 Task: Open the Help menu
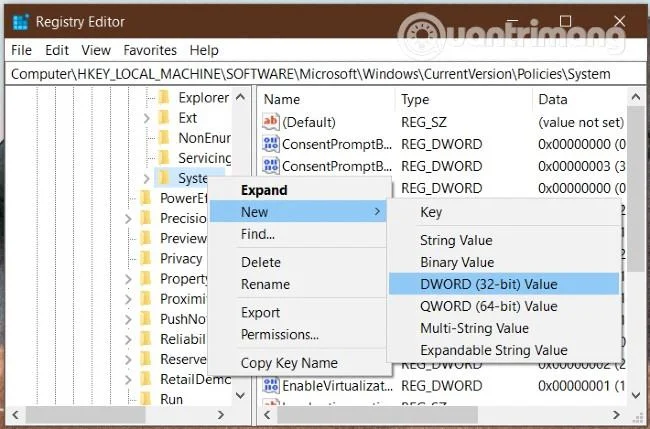pos(204,50)
